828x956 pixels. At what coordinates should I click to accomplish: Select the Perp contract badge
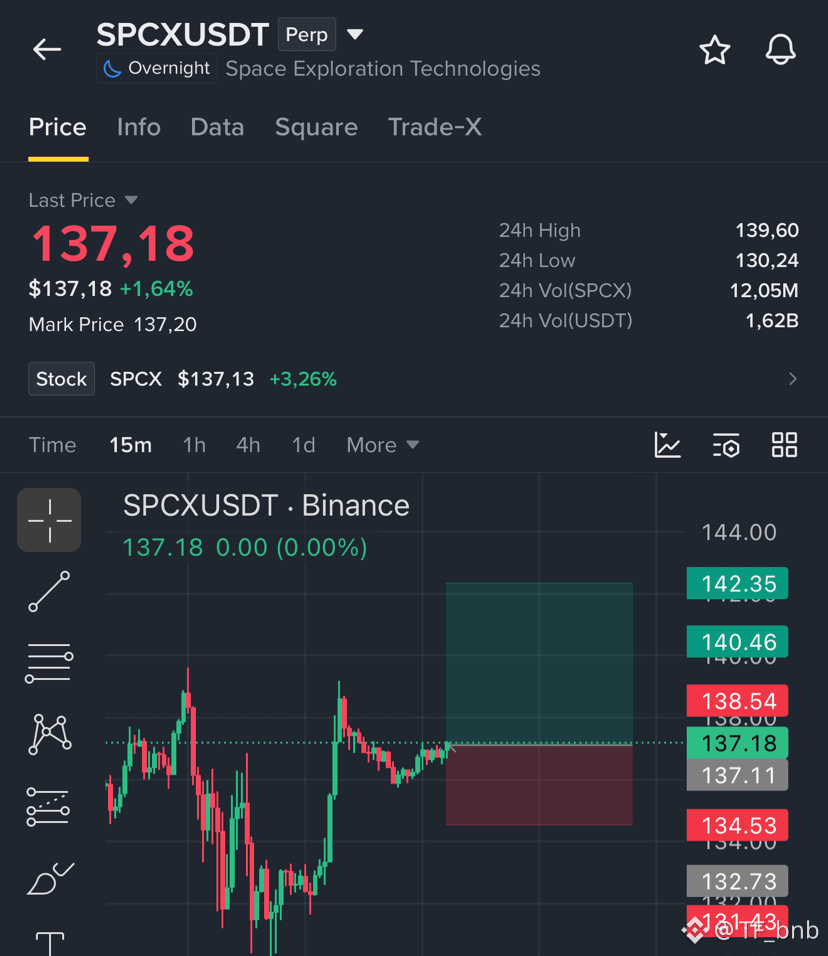(307, 35)
